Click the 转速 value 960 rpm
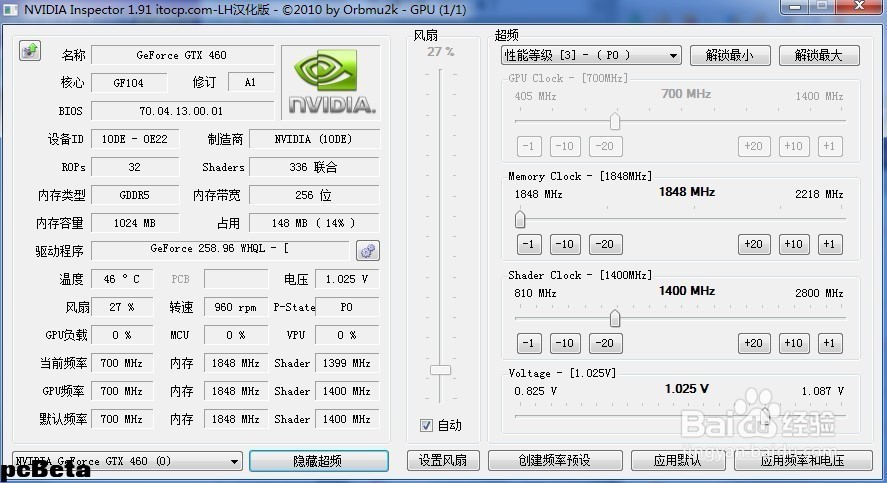 point(235,307)
